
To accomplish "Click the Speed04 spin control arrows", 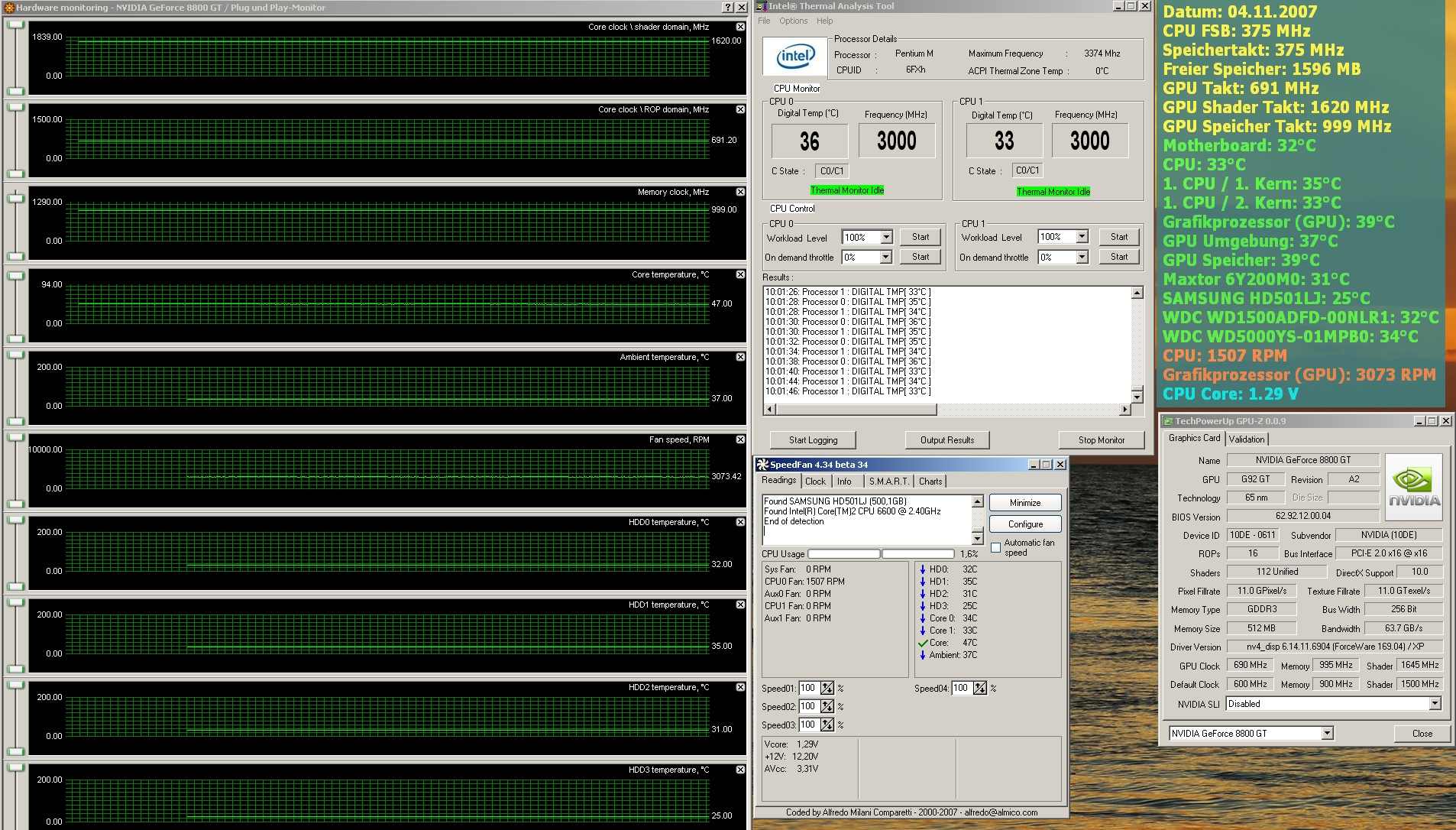I will pyautogui.click(x=980, y=688).
